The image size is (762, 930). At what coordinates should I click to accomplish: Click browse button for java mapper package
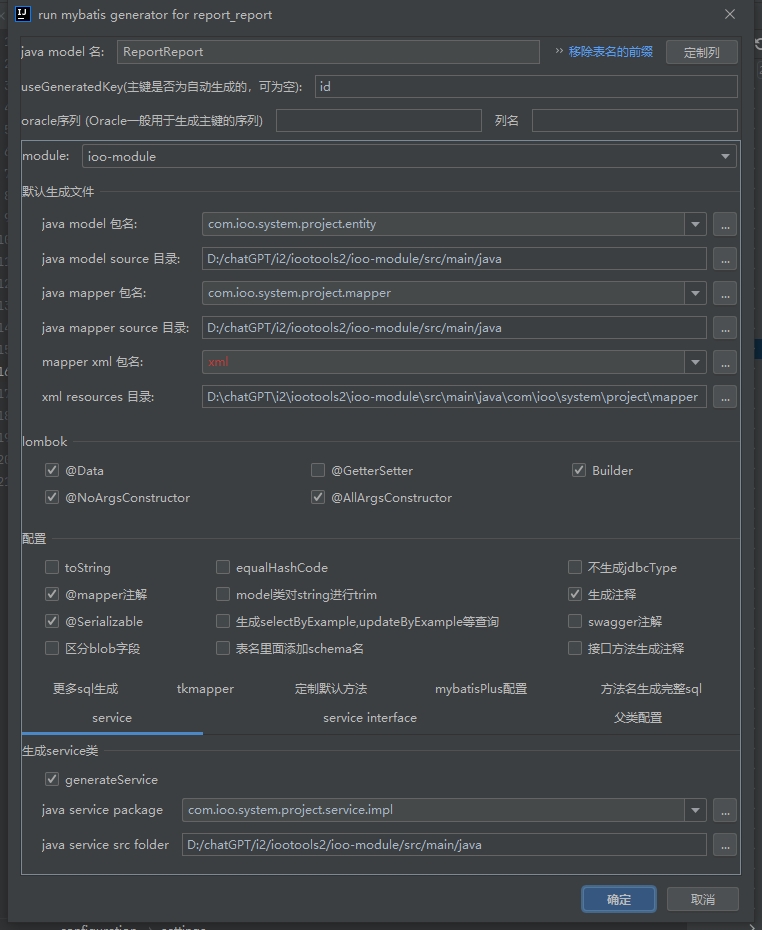click(725, 294)
